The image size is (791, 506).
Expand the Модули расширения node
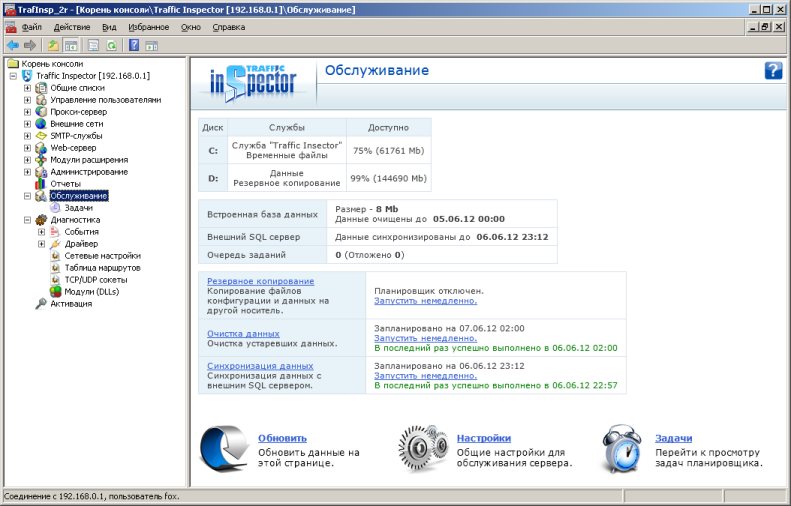pyautogui.click(x=27, y=160)
